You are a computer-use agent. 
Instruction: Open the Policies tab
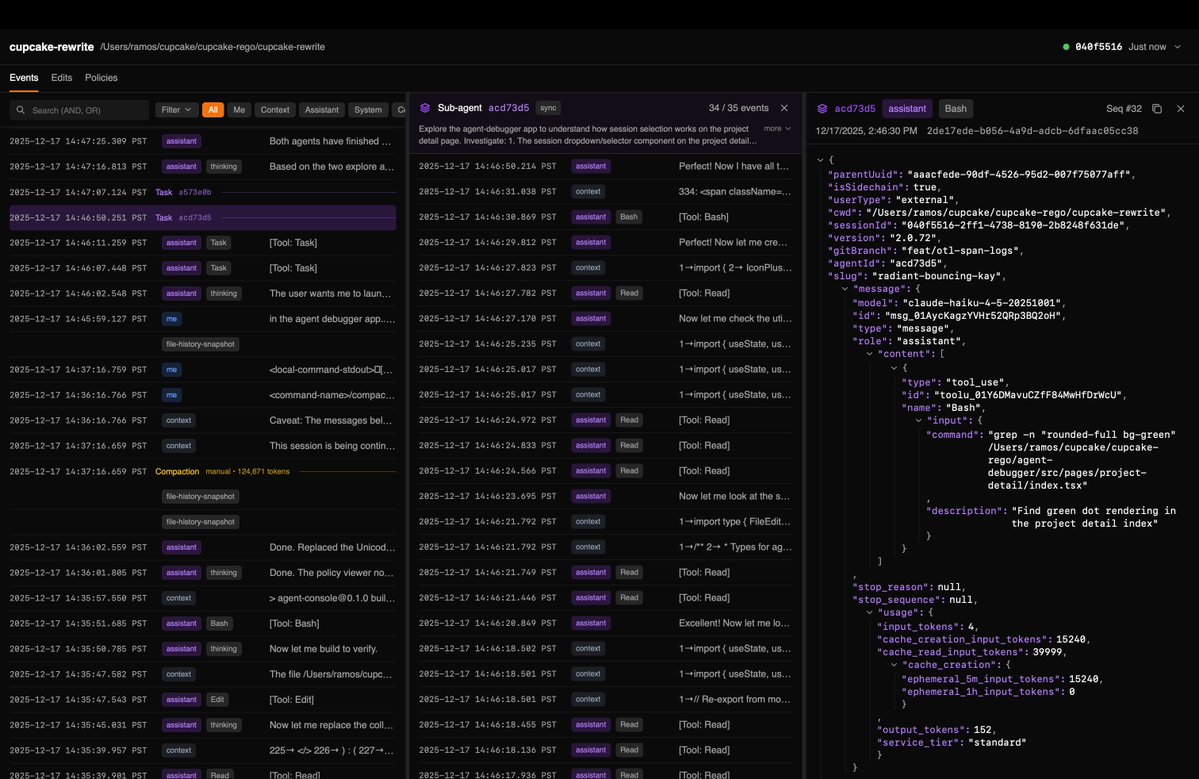pos(101,78)
